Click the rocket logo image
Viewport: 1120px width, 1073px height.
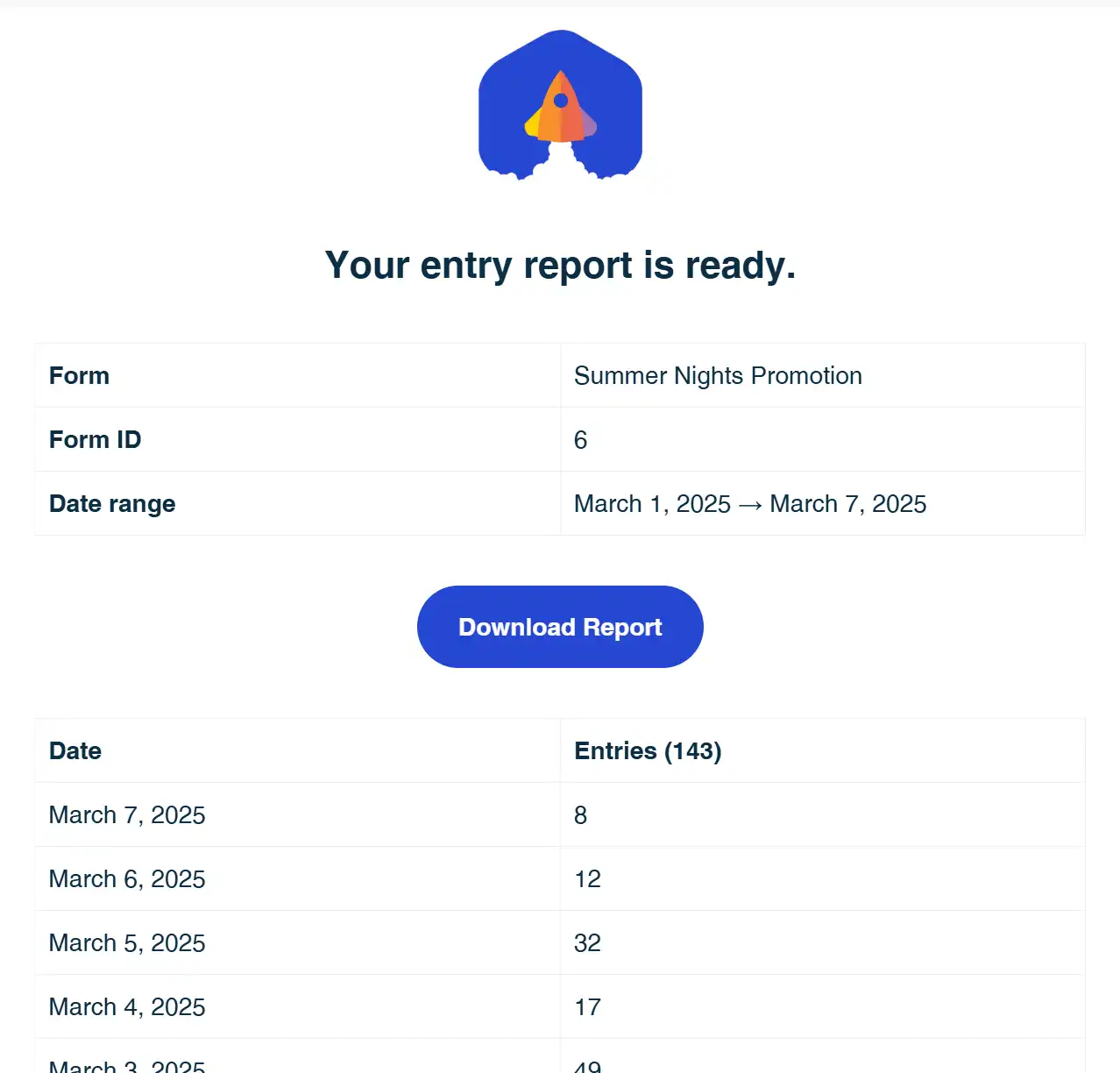[x=560, y=105]
